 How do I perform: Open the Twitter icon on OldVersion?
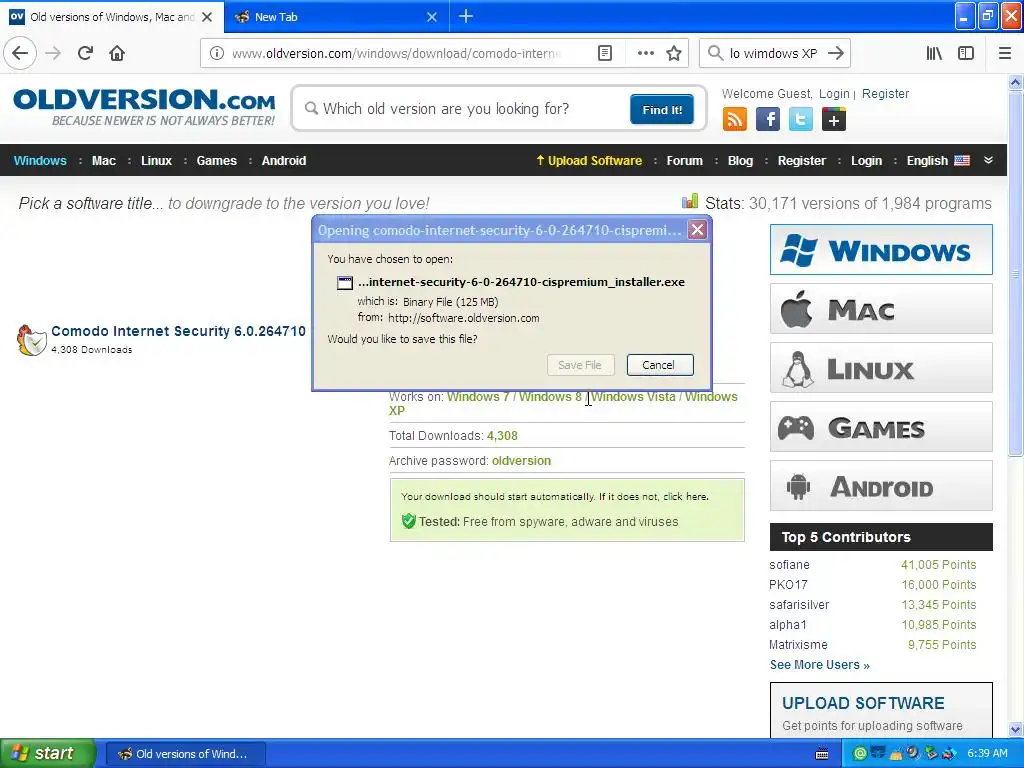801,120
